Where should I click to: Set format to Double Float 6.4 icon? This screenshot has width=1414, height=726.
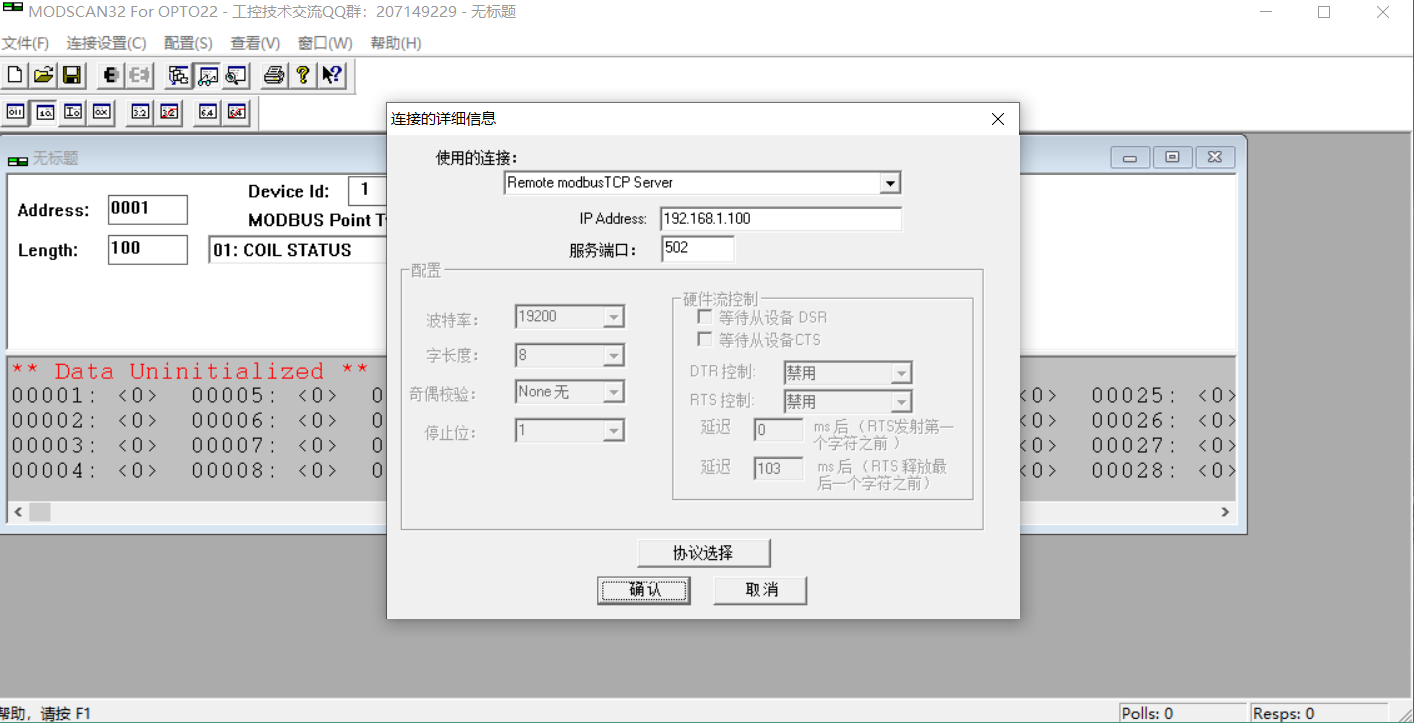[x=208, y=112]
